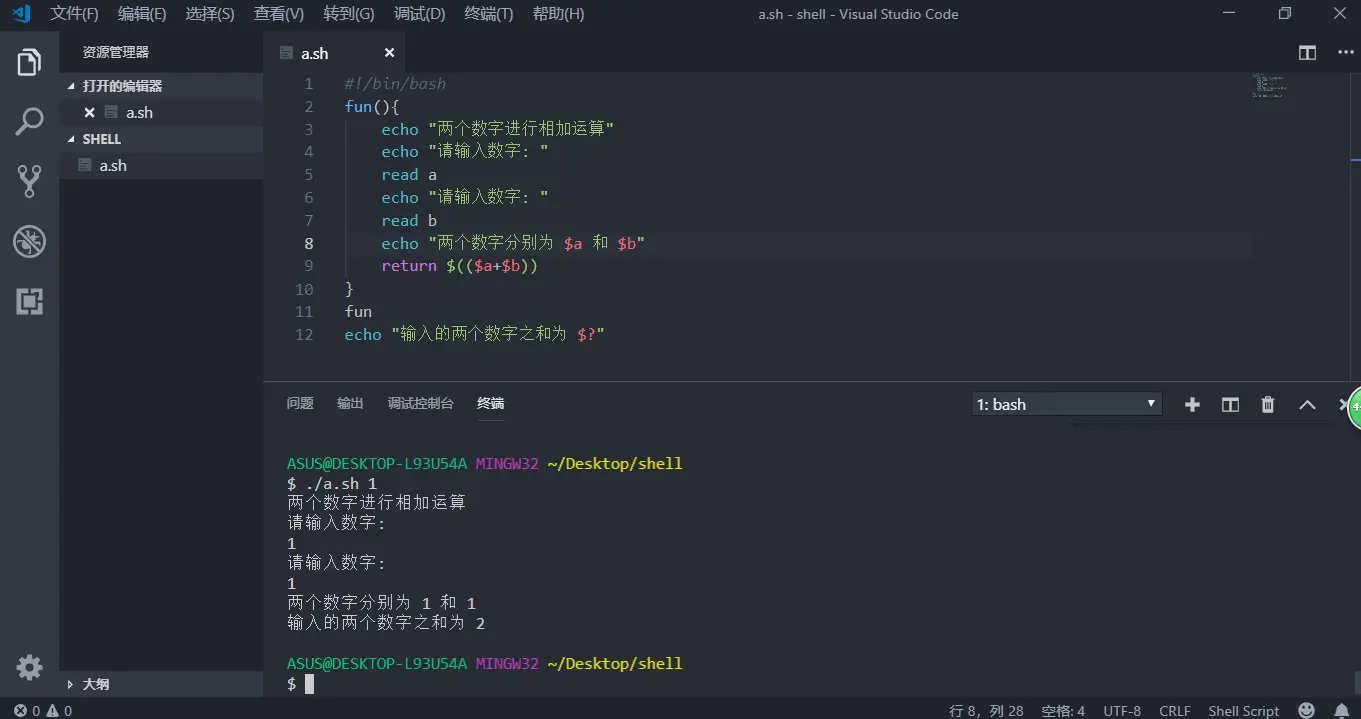This screenshot has width=1361, height=719.
Task: Switch to the Terminal panel tab
Action: 490,403
